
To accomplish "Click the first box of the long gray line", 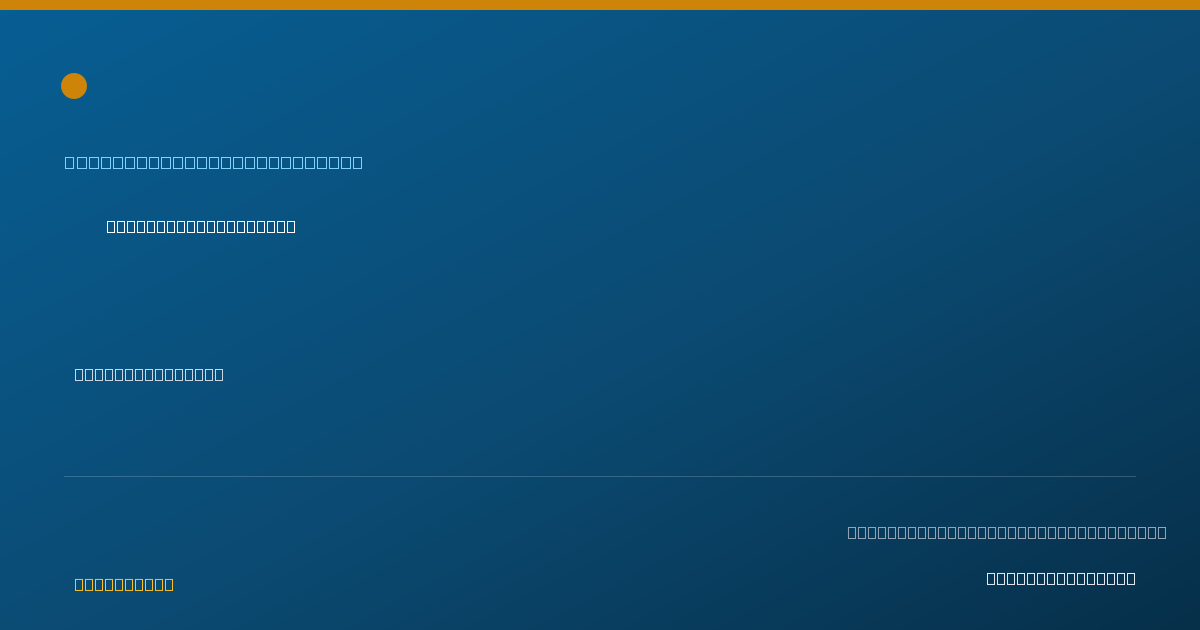I will pos(853,532).
